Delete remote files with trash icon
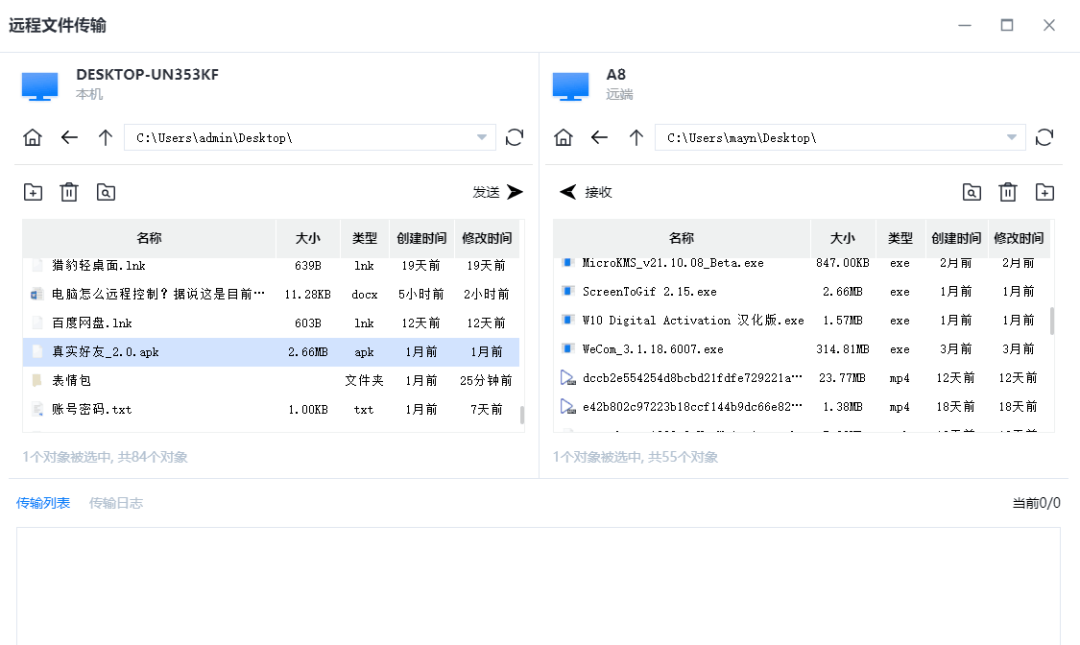 click(1007, 191)
